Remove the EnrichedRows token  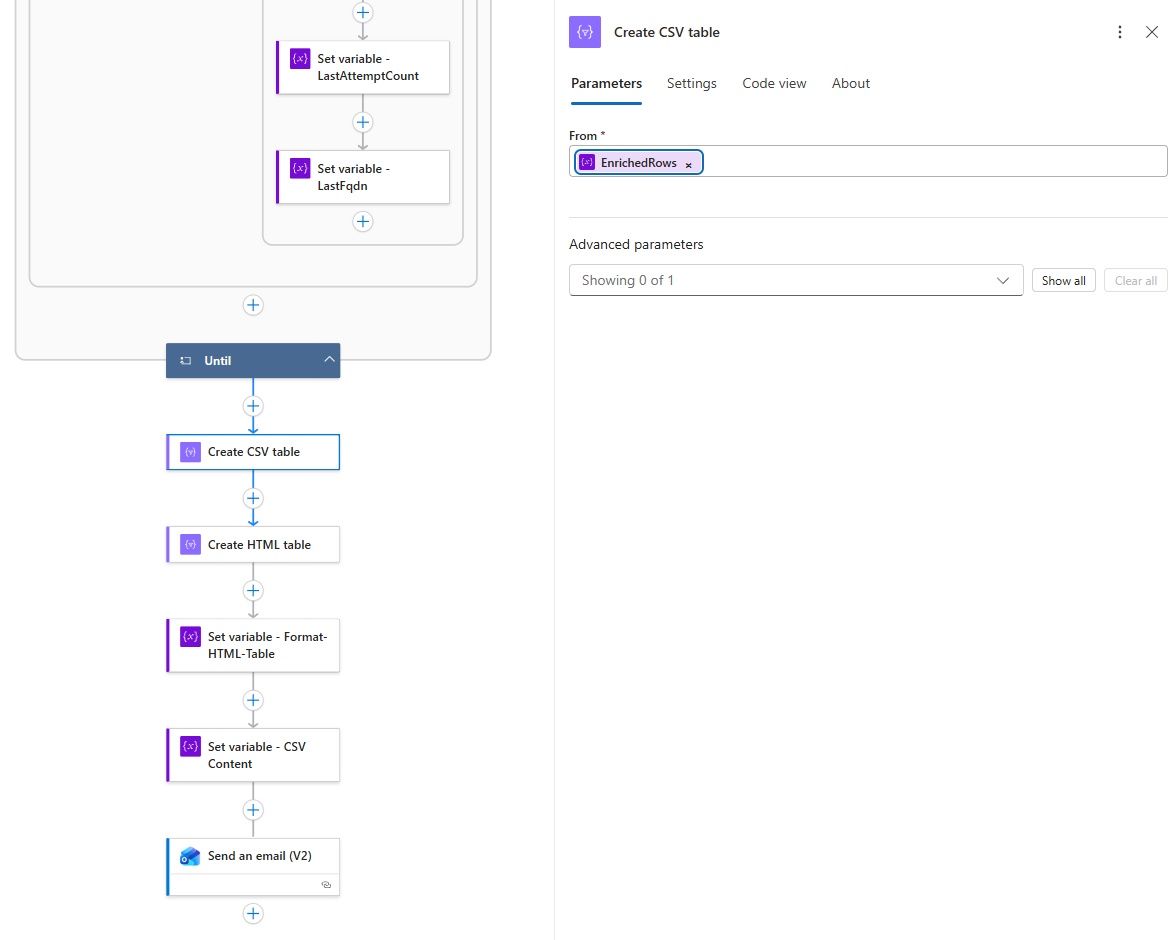[688, 164]
